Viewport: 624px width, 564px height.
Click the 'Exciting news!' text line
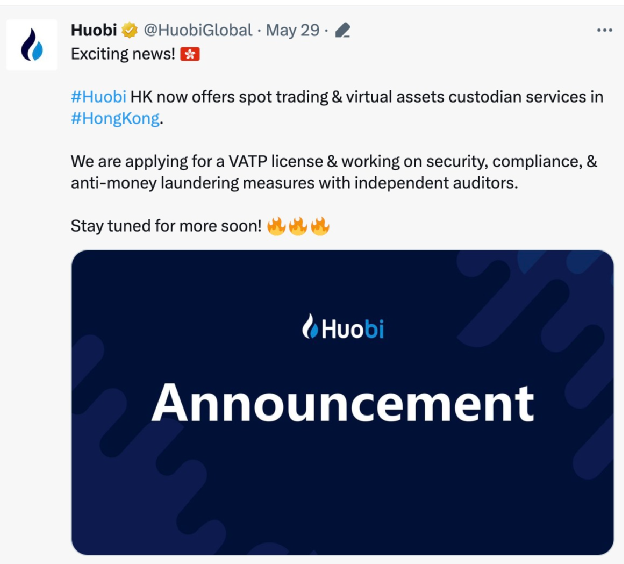pos(123,54)
